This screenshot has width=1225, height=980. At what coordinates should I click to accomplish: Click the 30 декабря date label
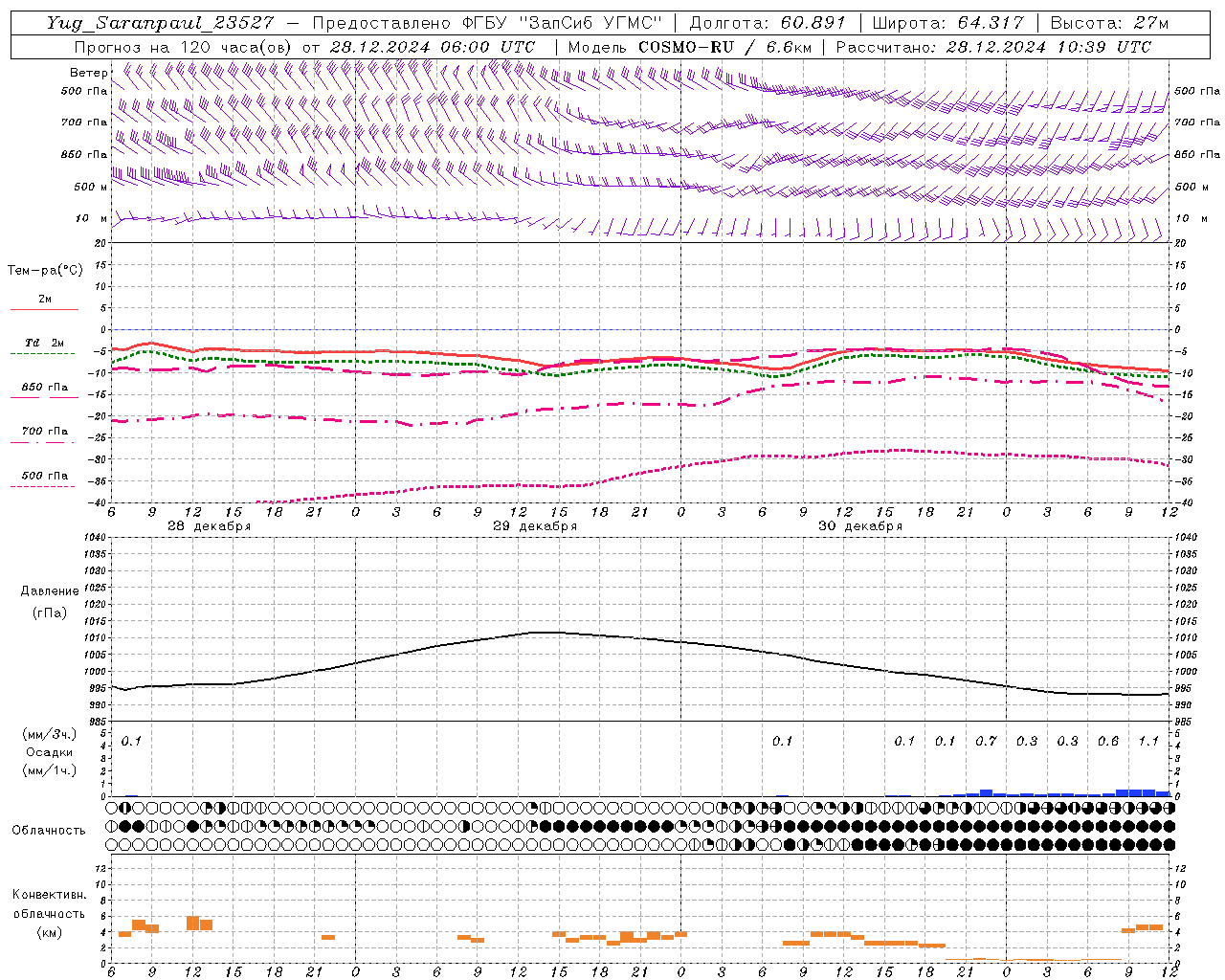tap(859, 526)
